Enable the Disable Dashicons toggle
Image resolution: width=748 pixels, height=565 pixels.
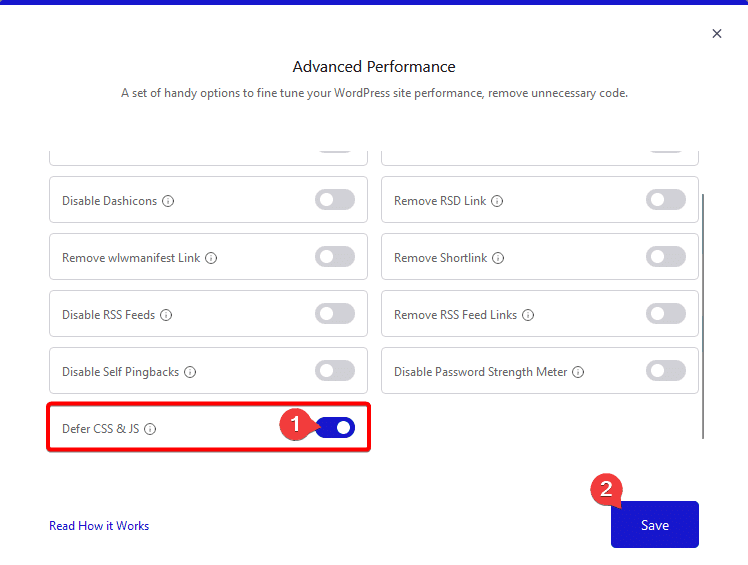point(335,200)
